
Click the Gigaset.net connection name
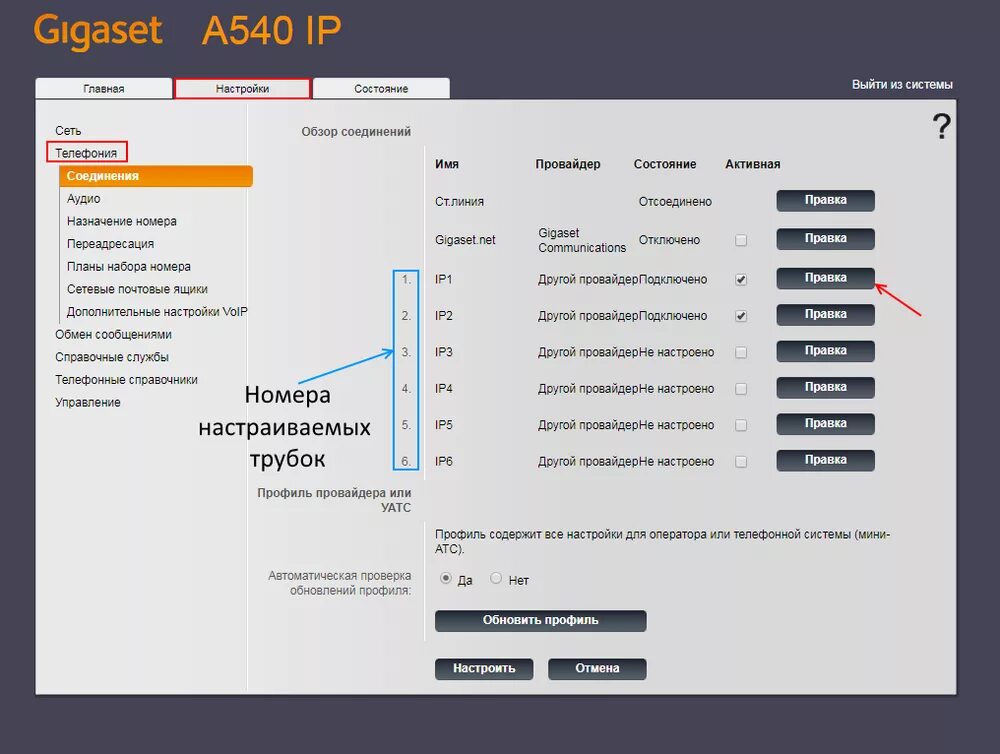[x=465, y=240]
